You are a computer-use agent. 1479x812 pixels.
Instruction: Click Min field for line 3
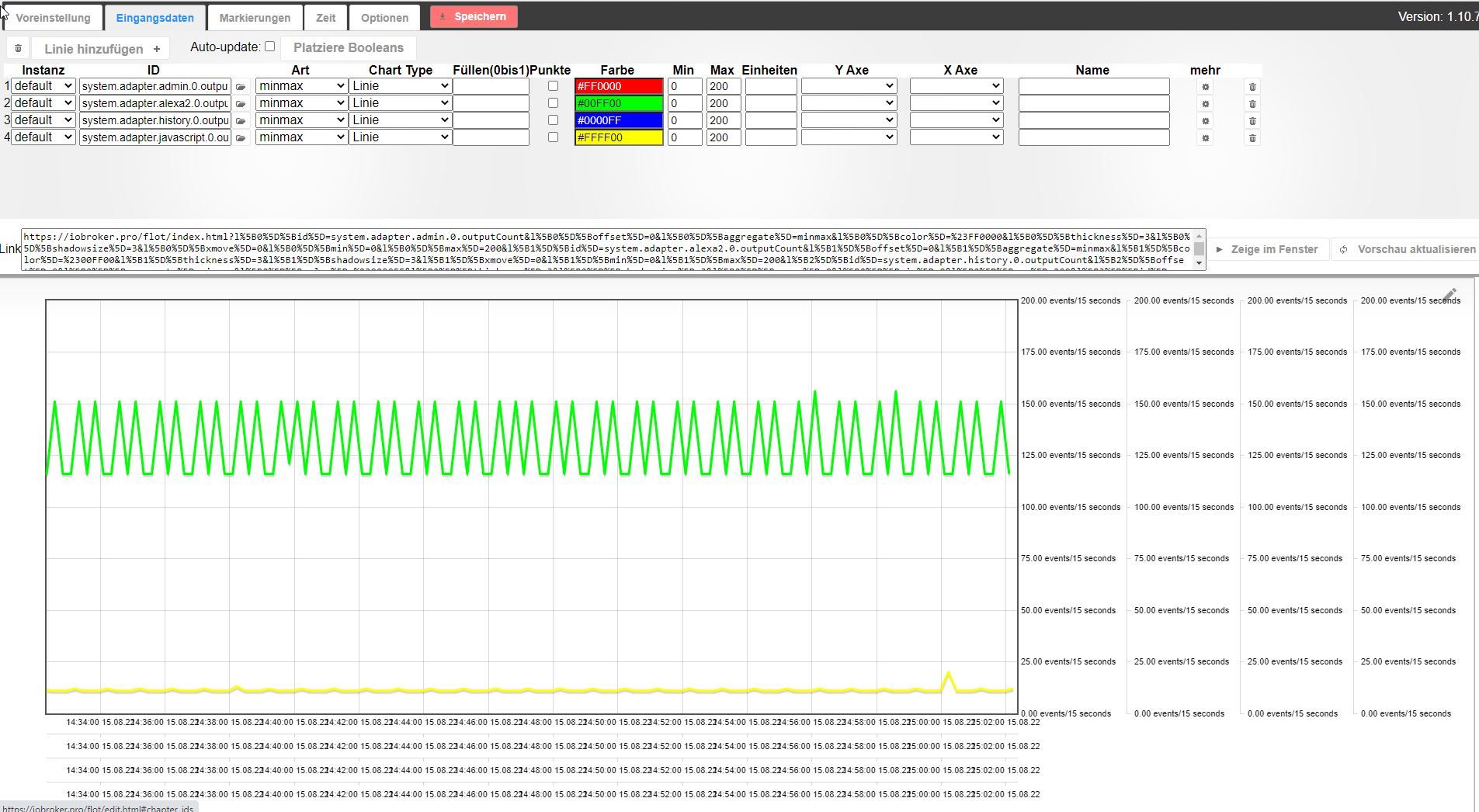(x=685, y=120)
